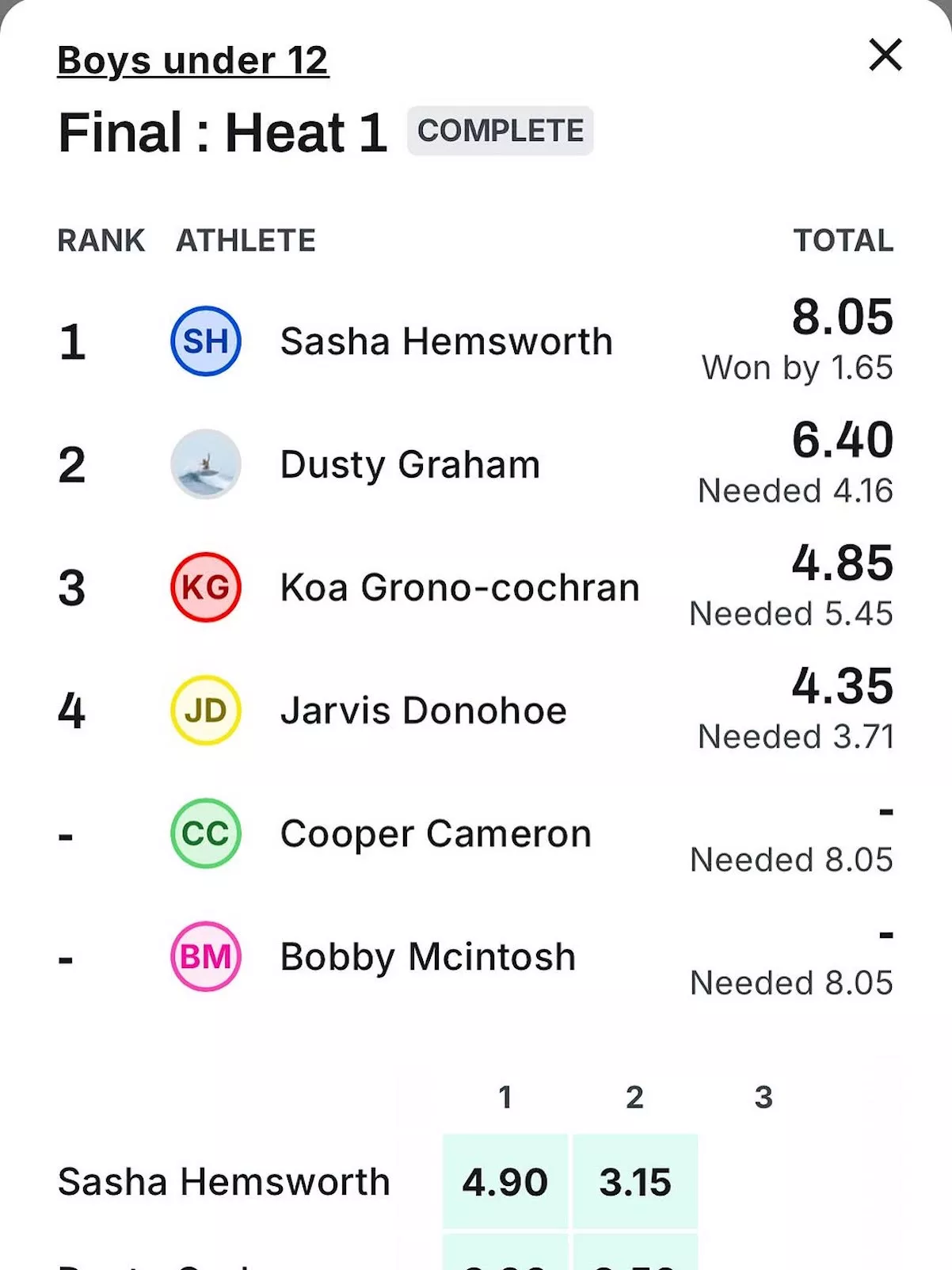
Task: Select athlete name Koa Grono-cochran
Action: (460, 588)
